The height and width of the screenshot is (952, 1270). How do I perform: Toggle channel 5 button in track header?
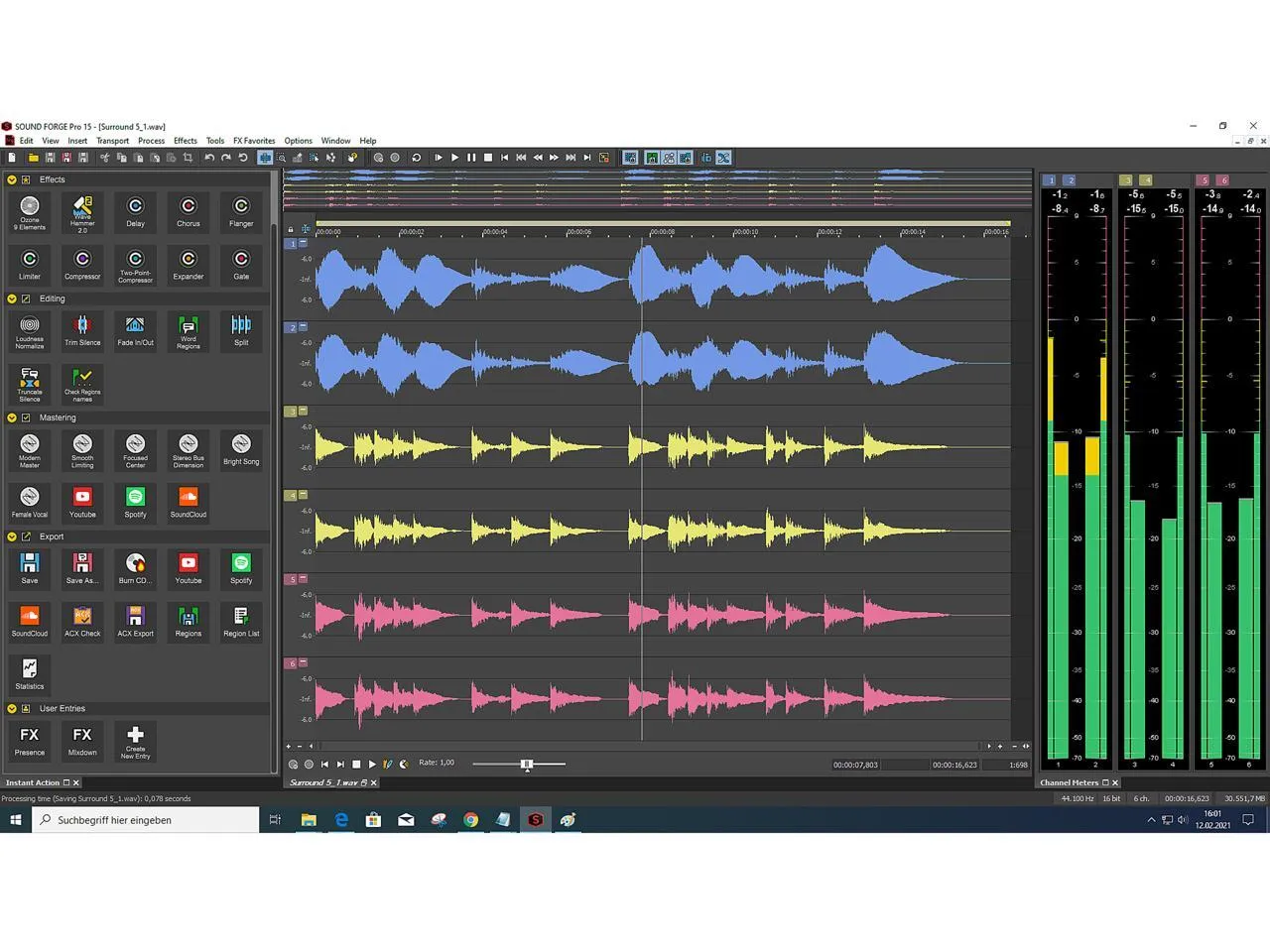pyautogui.click(x=291, y=579)
